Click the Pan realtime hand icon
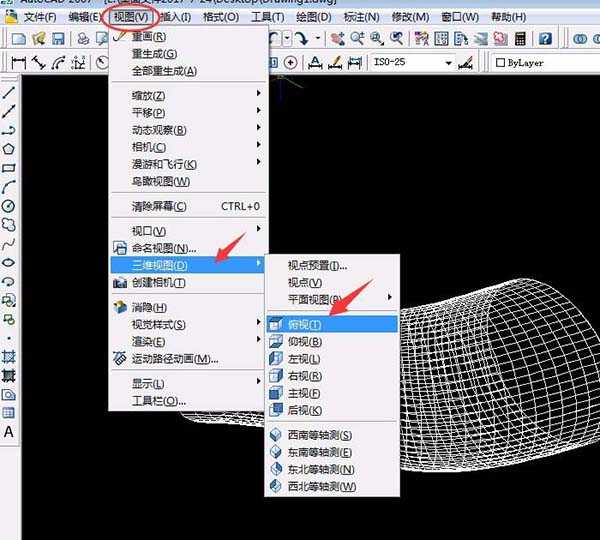 point(338,39)
